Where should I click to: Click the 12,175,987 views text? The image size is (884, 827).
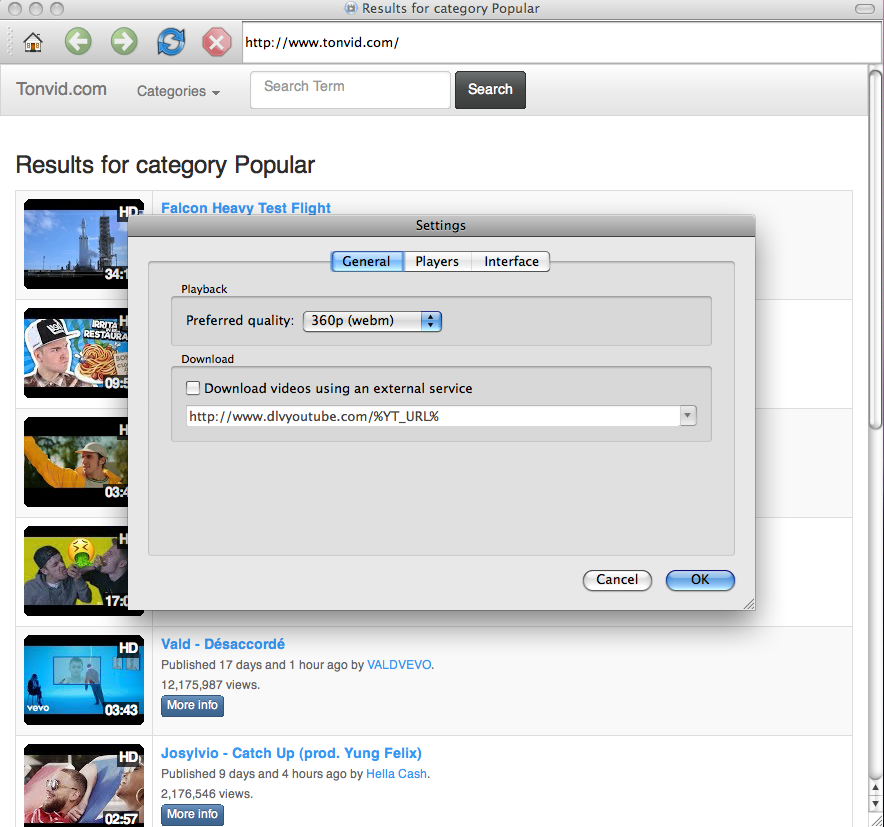(210, 685)
